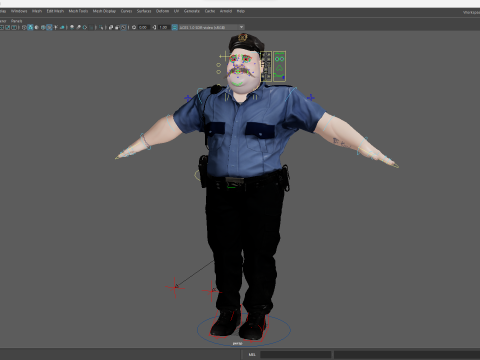
Task: Select the left red locator near the feet
Action: pos(175,287)
